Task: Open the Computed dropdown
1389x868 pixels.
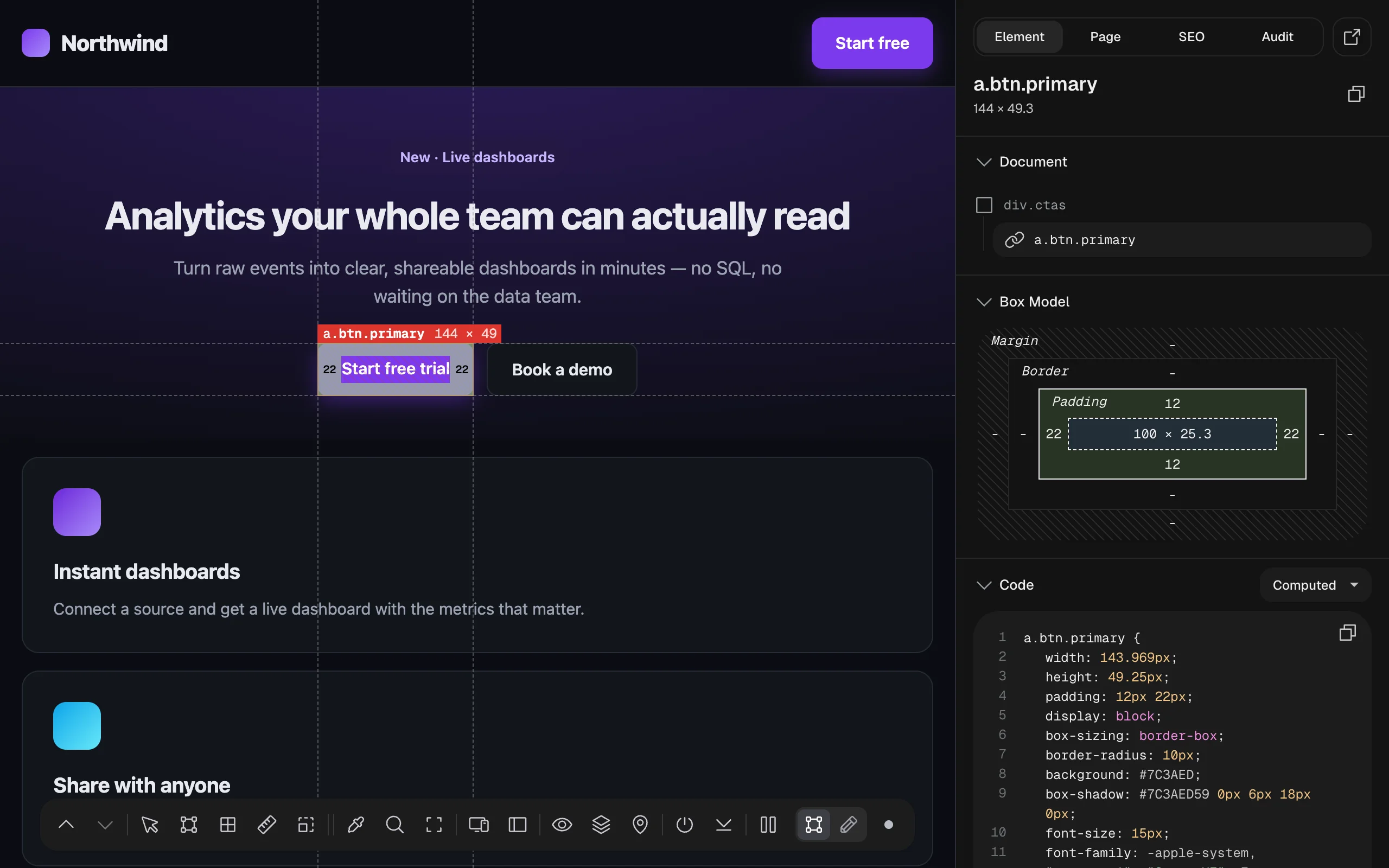Action: 1315,585
